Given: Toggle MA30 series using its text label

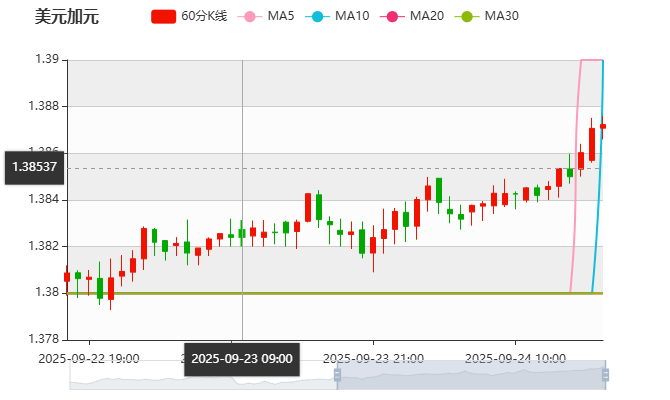Looking at the screenshot, I should coord(501,17).
